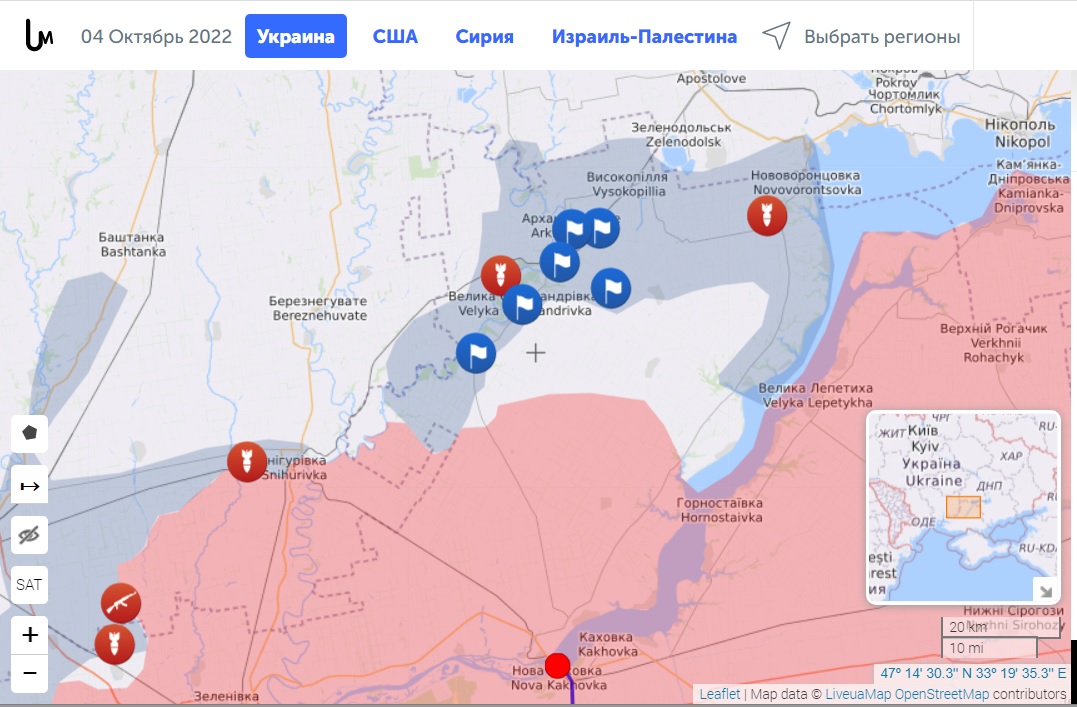Click the red dot marker at Nova Kakhovka
1077x707 pixels.
(557, 666)
